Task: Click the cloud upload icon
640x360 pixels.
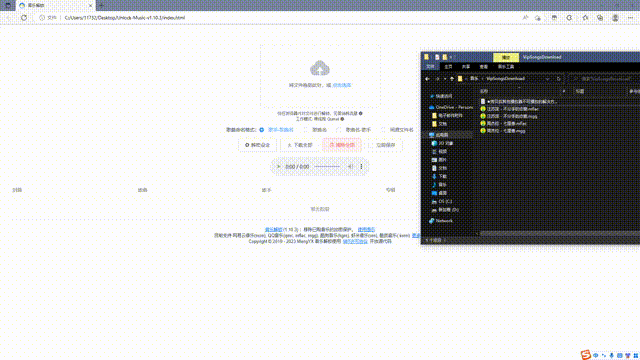Action: (320, 68)
